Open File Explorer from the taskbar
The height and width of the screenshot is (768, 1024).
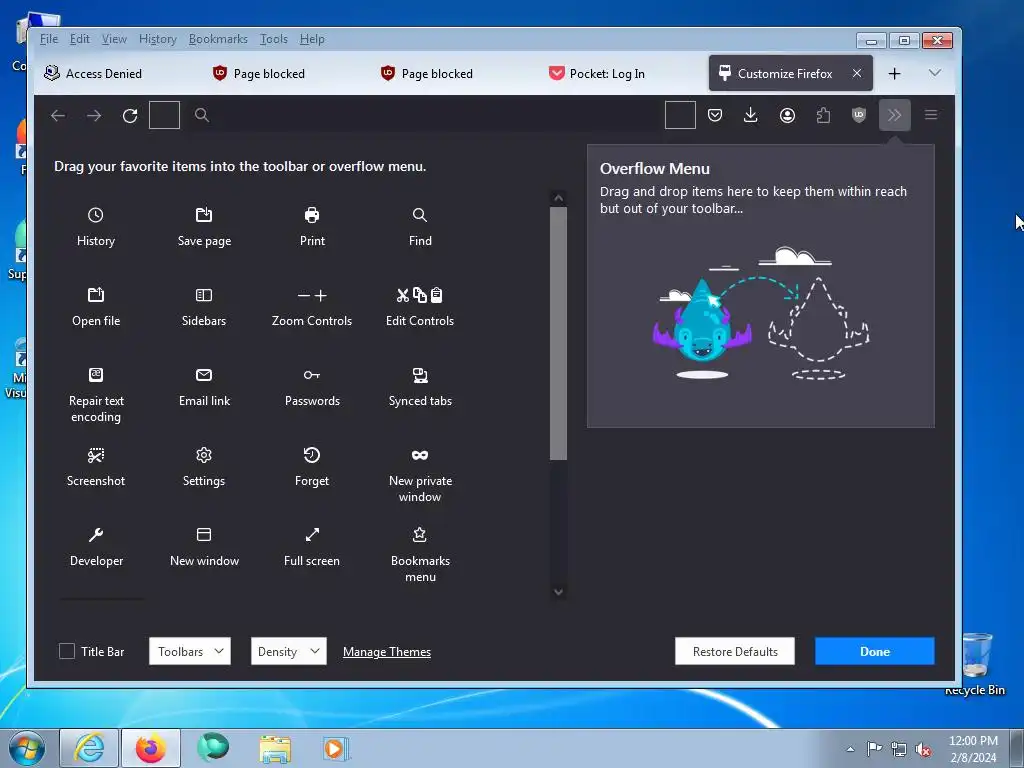[275, 748]
